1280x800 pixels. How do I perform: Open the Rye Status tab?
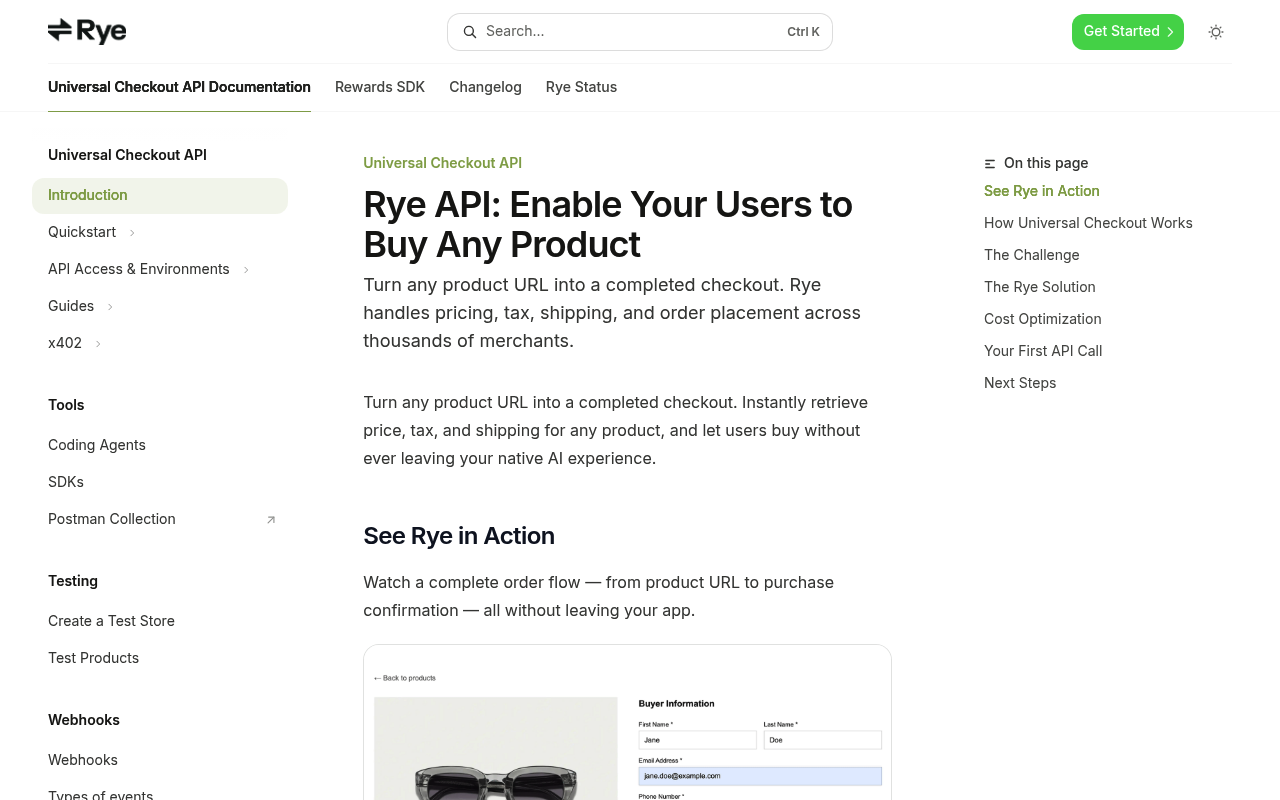click(x=581, y=87)
